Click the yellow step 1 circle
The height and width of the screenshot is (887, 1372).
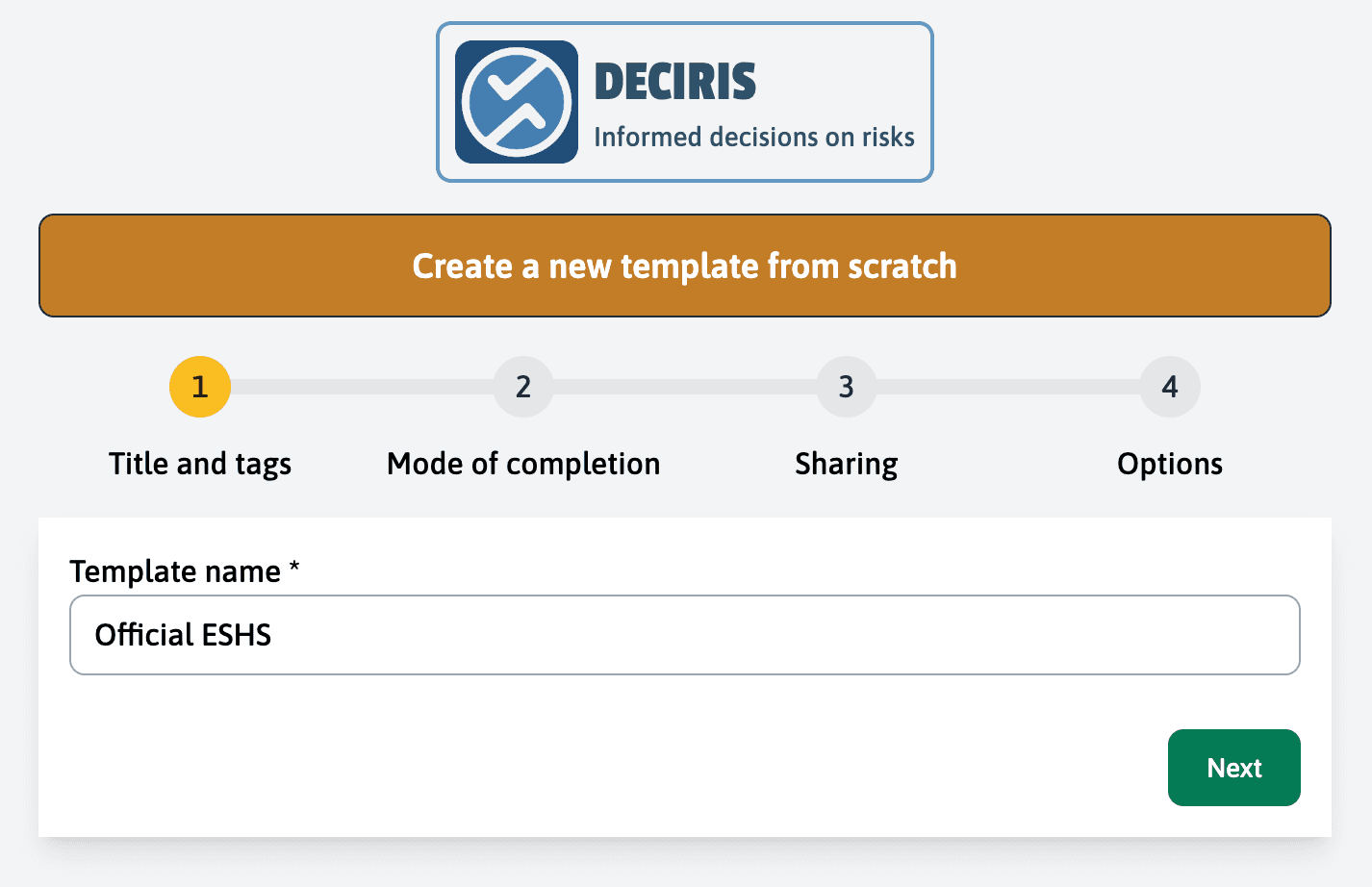click(199, 386)
